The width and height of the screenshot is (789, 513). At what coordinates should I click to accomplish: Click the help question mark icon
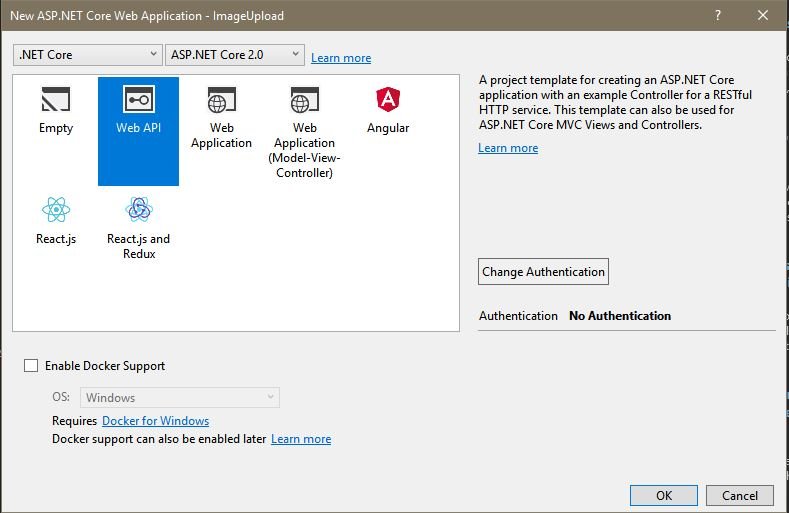coord(718,16)
